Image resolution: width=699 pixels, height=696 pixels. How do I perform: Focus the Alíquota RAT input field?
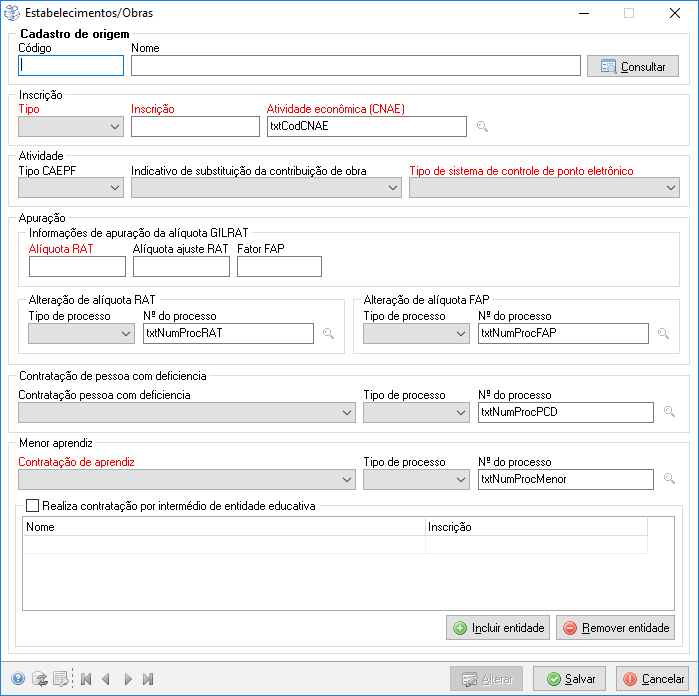[78, 267]
